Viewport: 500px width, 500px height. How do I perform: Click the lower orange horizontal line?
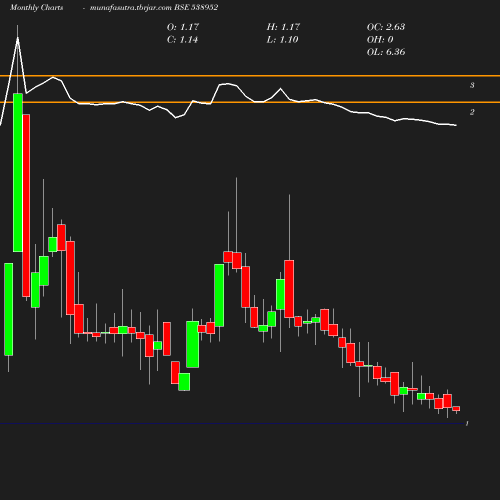coord(250,102)
